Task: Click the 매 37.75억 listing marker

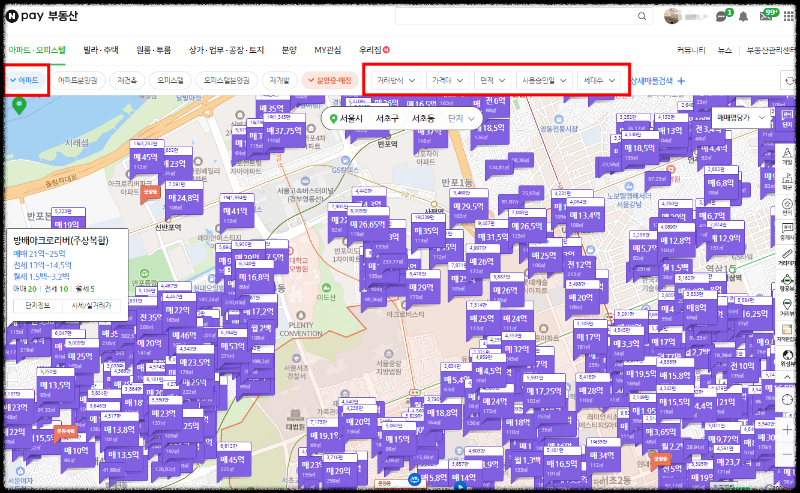Action: click(x=285, y=134)
